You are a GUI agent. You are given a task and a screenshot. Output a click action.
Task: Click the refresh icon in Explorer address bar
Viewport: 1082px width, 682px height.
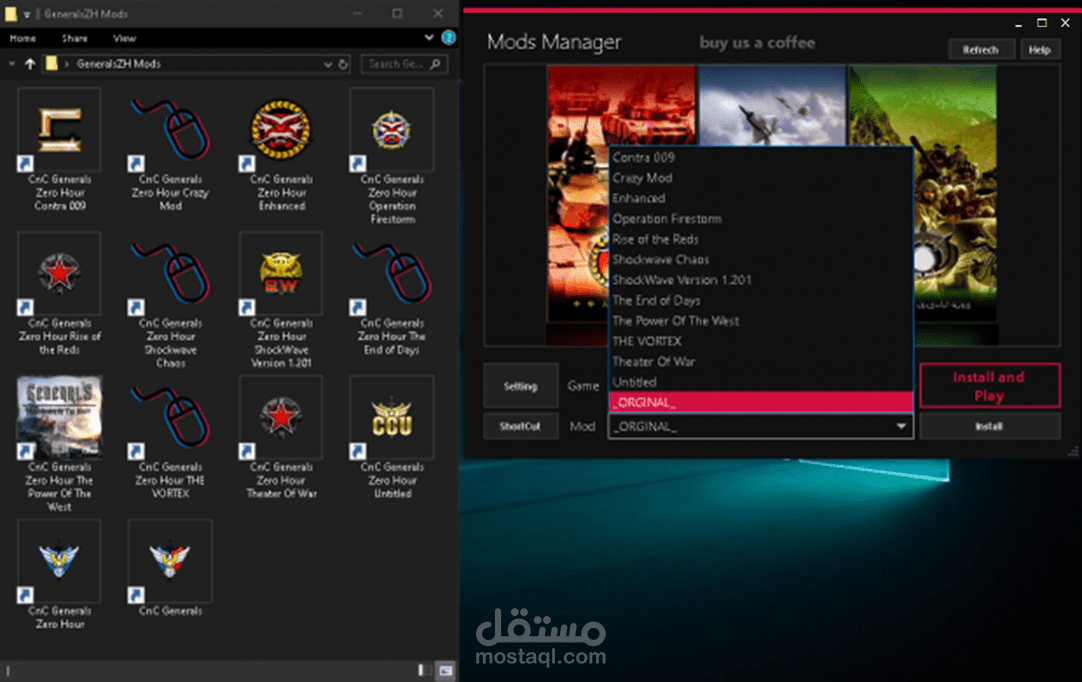coord(343,64)
